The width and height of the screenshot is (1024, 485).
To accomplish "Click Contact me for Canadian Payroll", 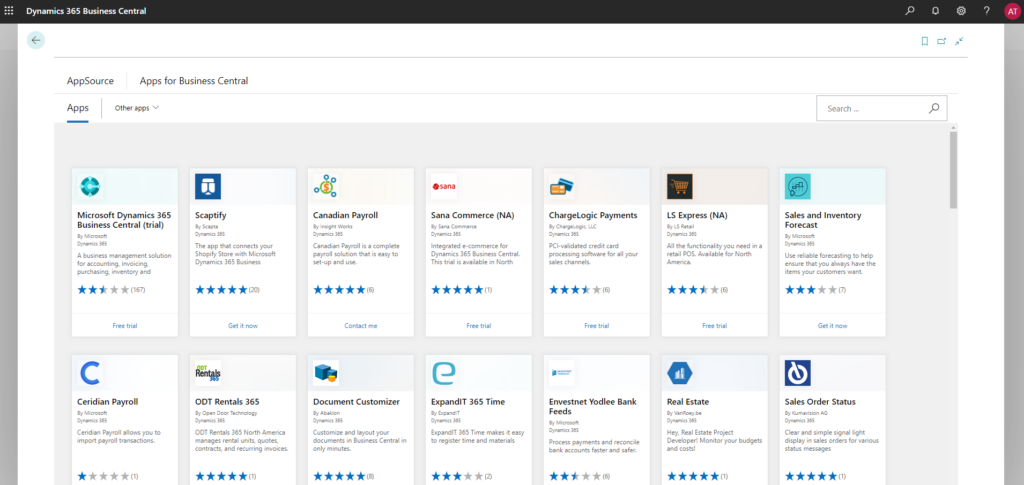I will point(360,325).
